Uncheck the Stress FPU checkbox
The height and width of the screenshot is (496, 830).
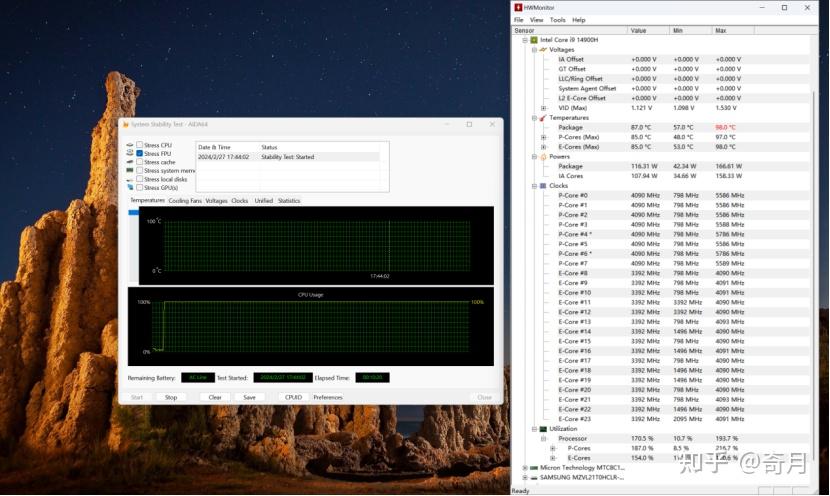click(140, 153)
